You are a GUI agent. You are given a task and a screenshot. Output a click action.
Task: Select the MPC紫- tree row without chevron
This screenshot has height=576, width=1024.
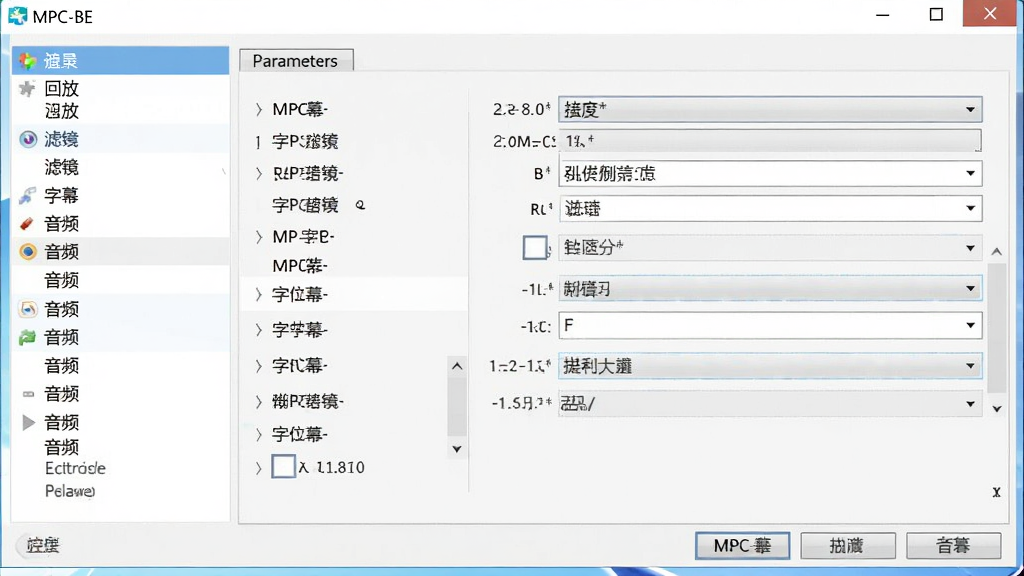click(300, 266)
